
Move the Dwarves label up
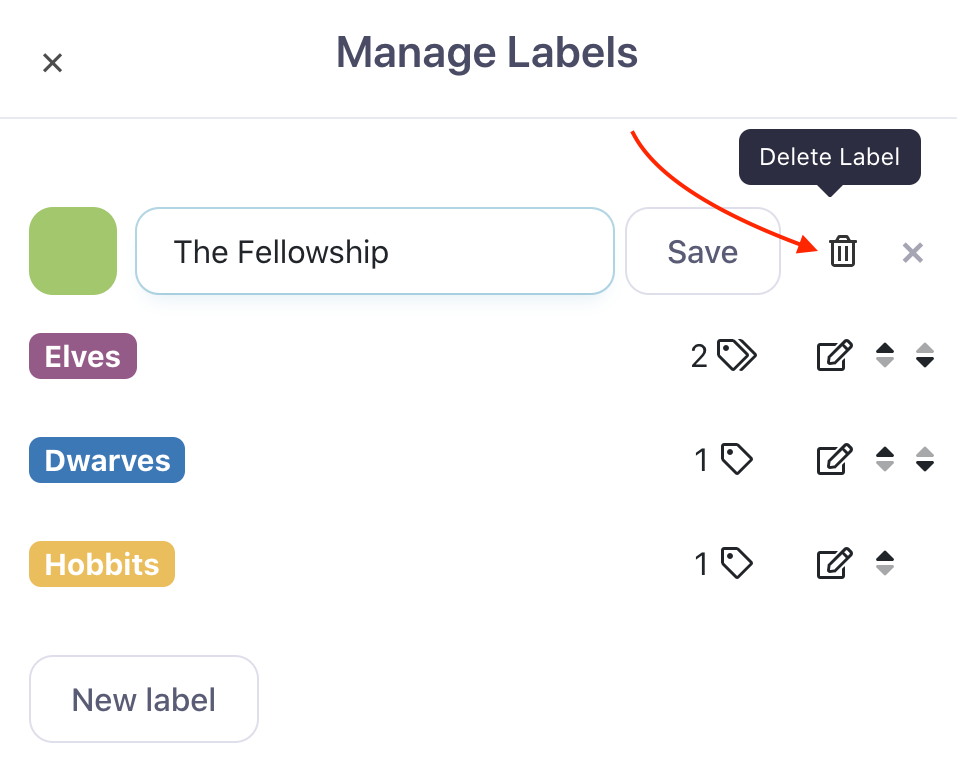[885, 460]
